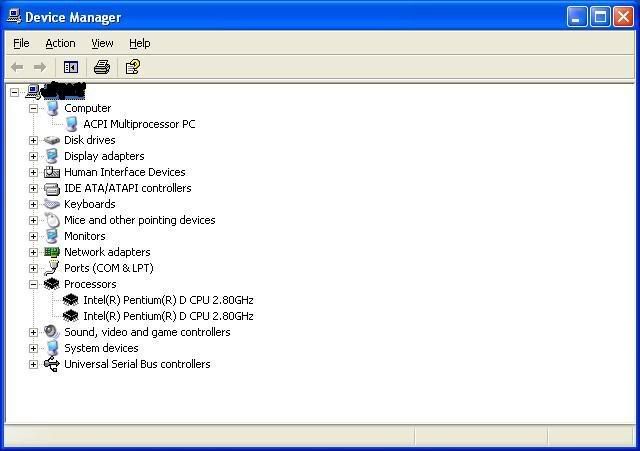Collapse the Computer category
The width and height of the screenshot is (640, 451).
pyautogui.click(x=33, y=108)
